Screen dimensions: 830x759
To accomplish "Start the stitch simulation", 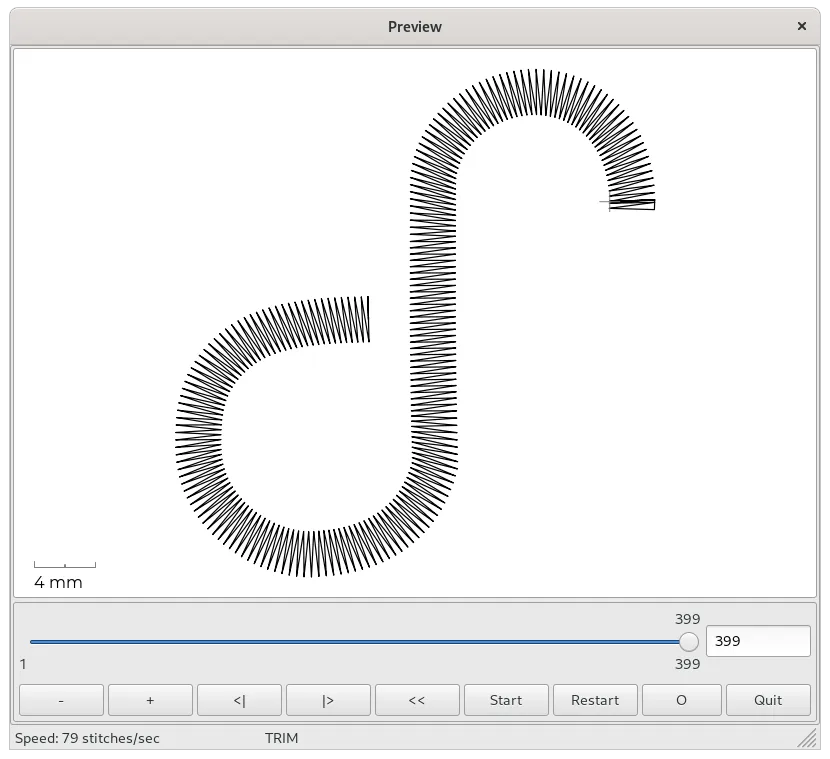I will 506,700.
